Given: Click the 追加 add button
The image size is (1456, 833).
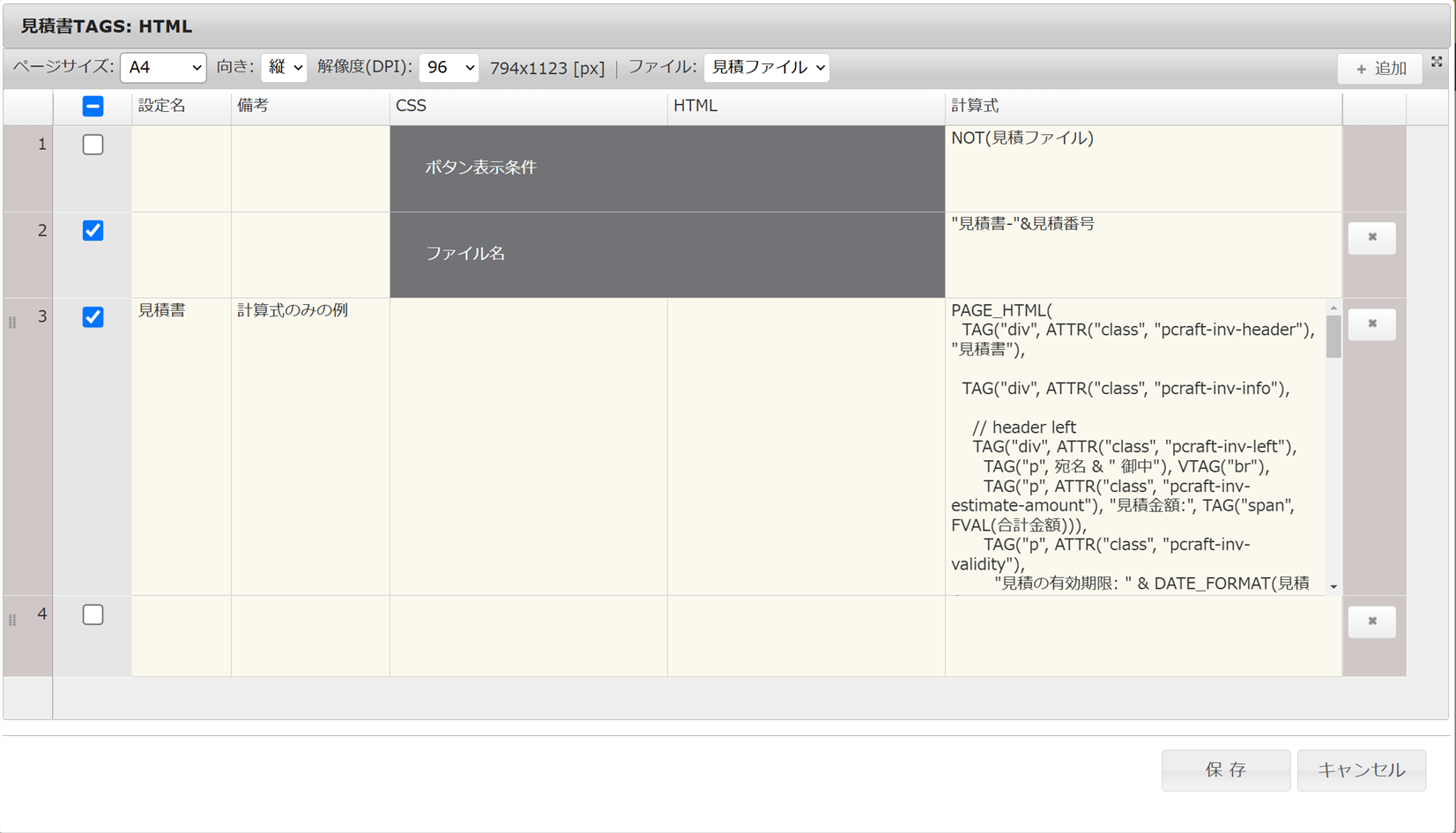Looking at the screenshot, I should click(1380, 69).
